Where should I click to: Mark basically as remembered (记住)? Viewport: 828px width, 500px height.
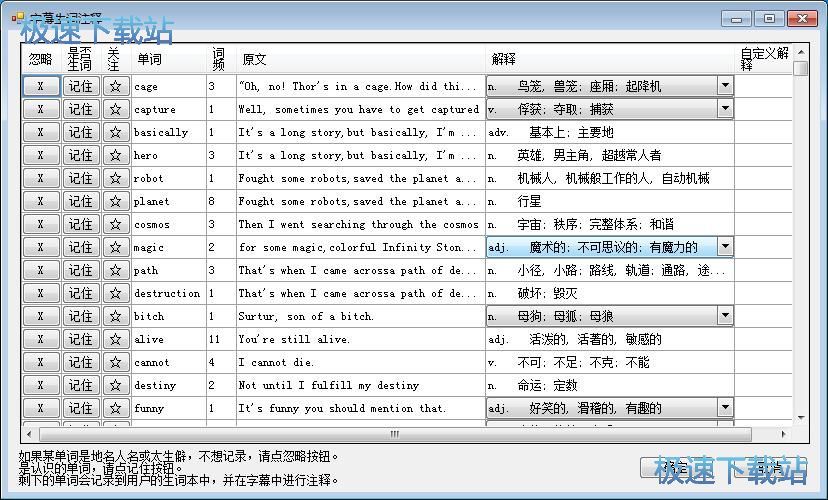(81, 132)
